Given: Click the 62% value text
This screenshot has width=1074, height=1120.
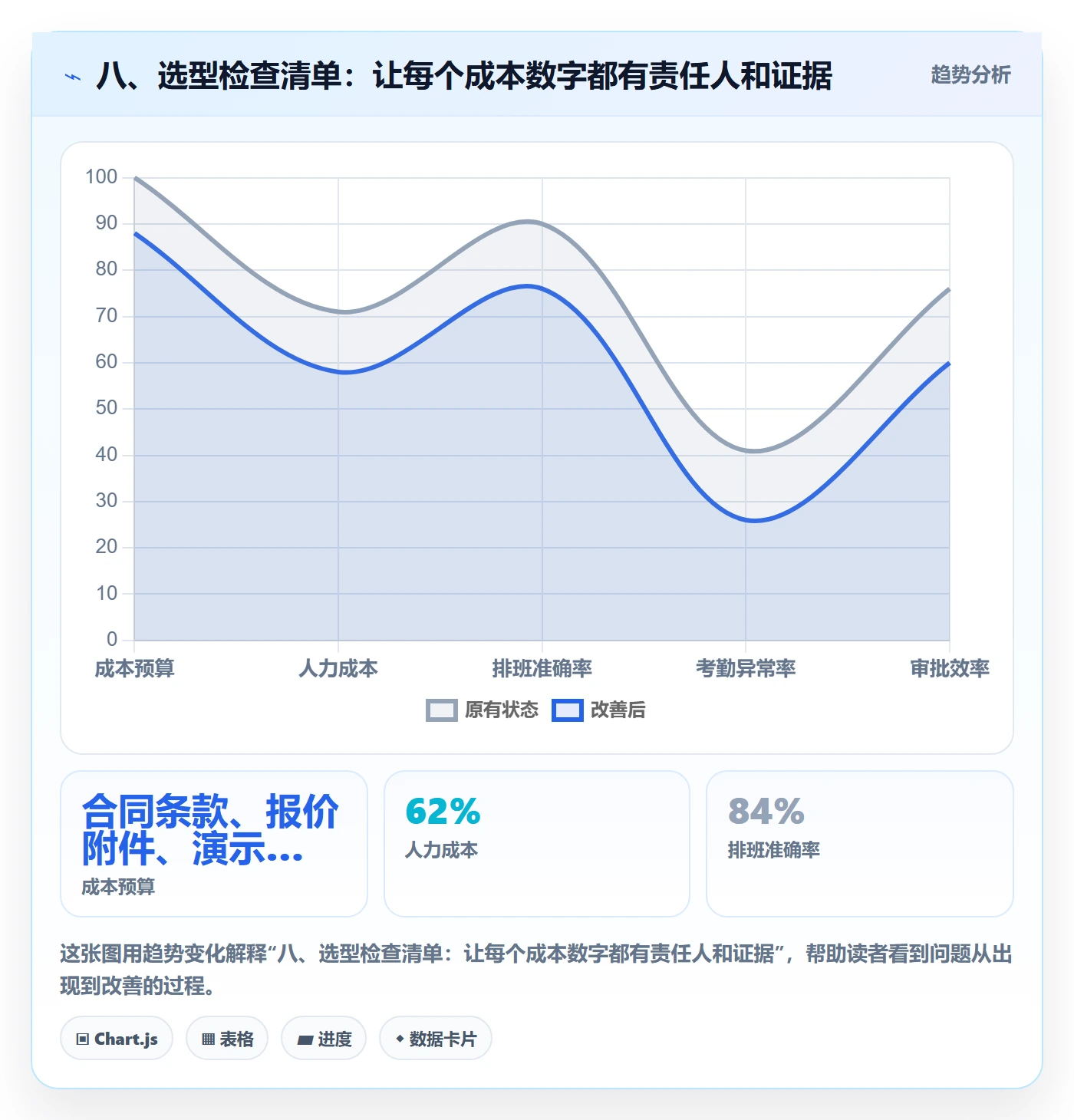Looking at the screenshot, I should (x=443, y=812).
